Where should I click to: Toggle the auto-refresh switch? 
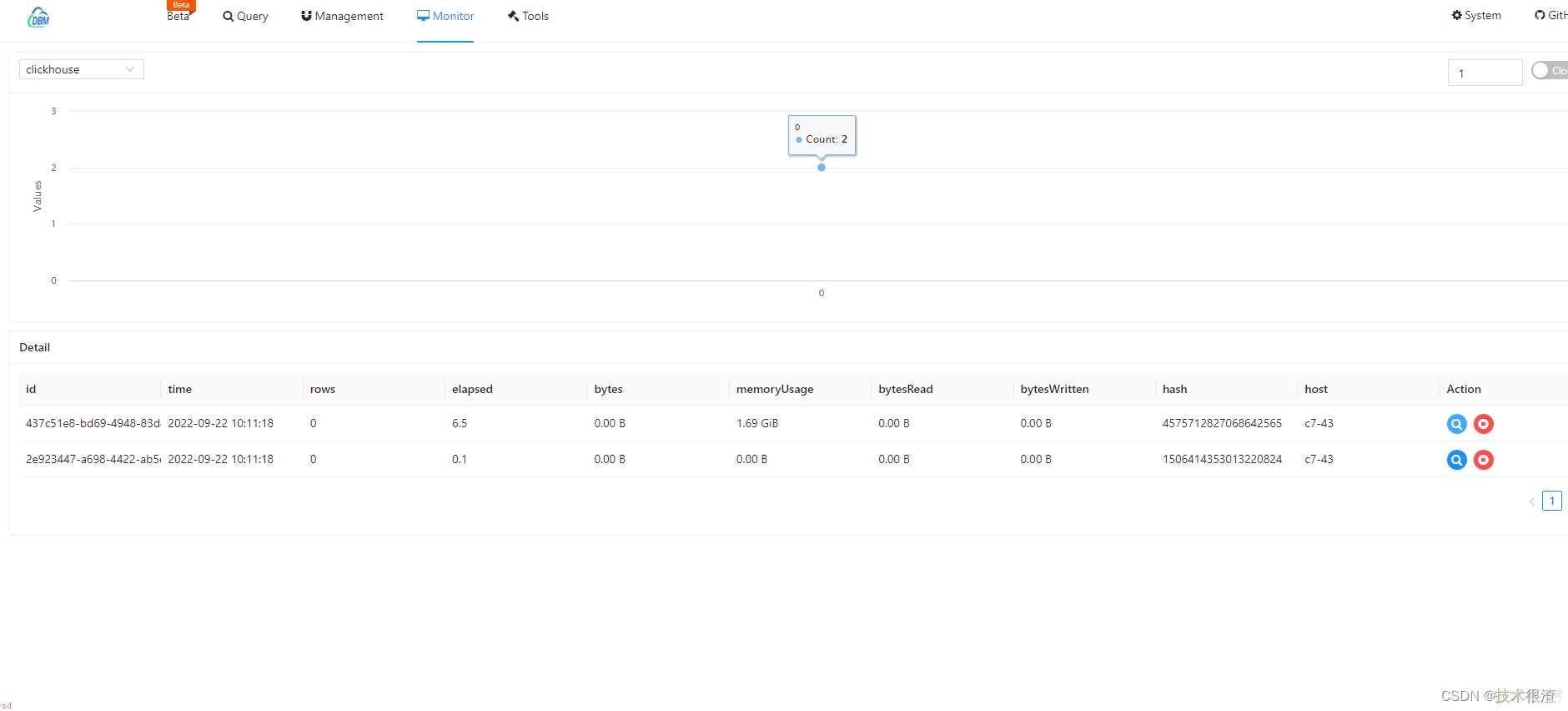(x=1549, y=70)
